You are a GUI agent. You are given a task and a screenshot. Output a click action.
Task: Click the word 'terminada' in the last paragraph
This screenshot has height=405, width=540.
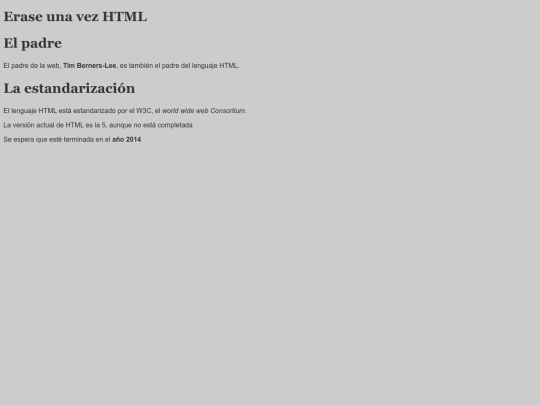tap(79, 139)
